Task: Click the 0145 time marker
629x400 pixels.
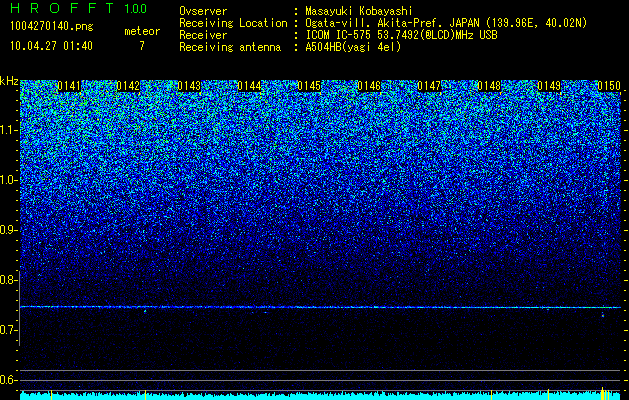Action: pos(309,86)
